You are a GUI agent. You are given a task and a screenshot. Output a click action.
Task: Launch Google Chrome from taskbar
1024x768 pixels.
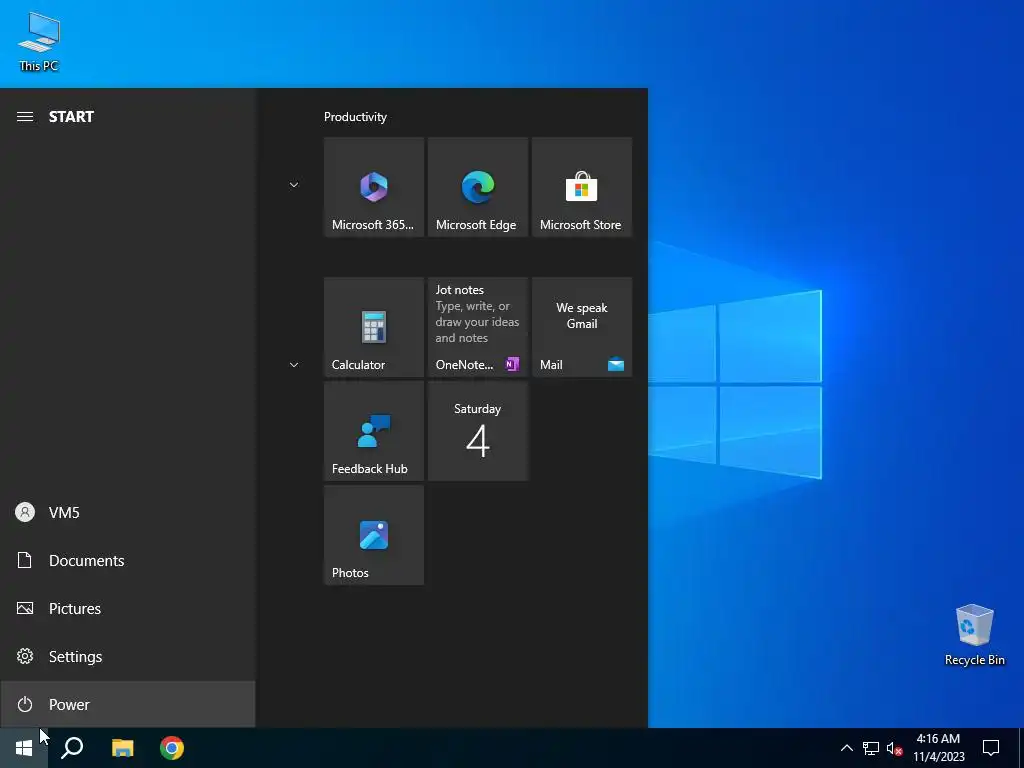(x=172, y=748)
